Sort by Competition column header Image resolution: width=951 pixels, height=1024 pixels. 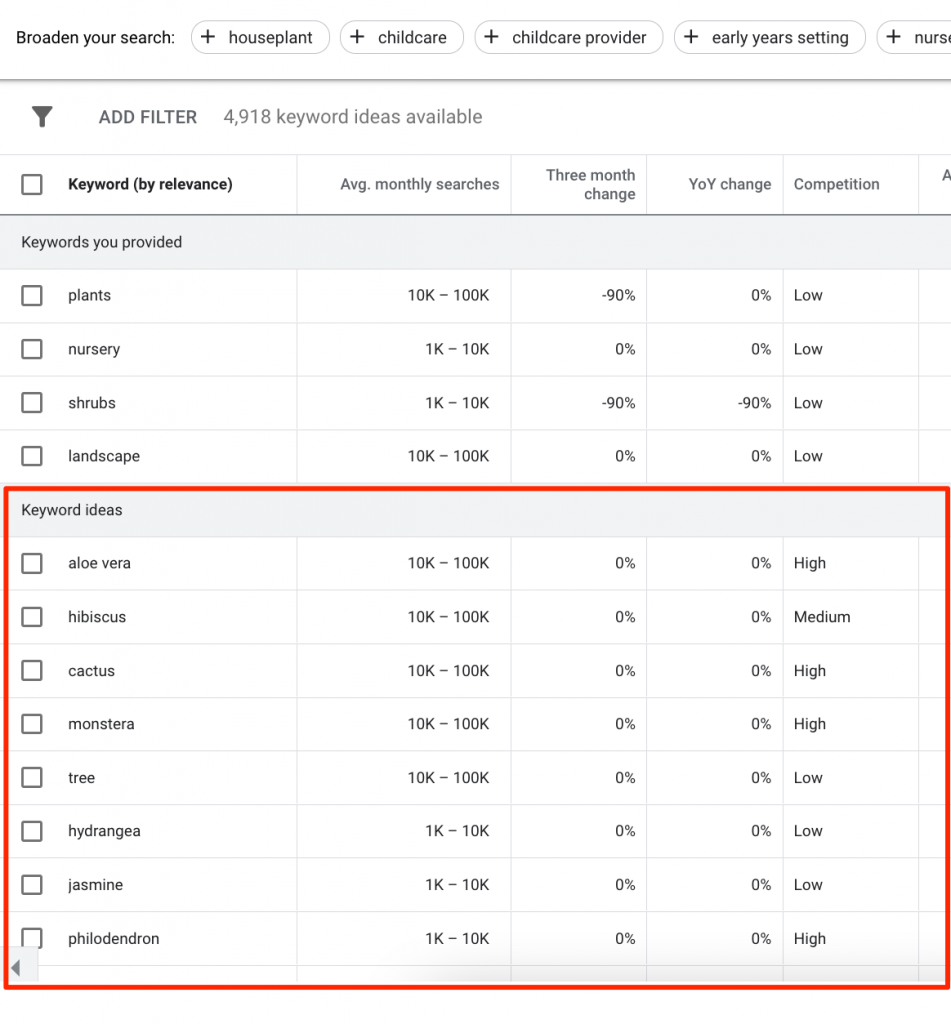pyautogui.click(x=836, y=184)
